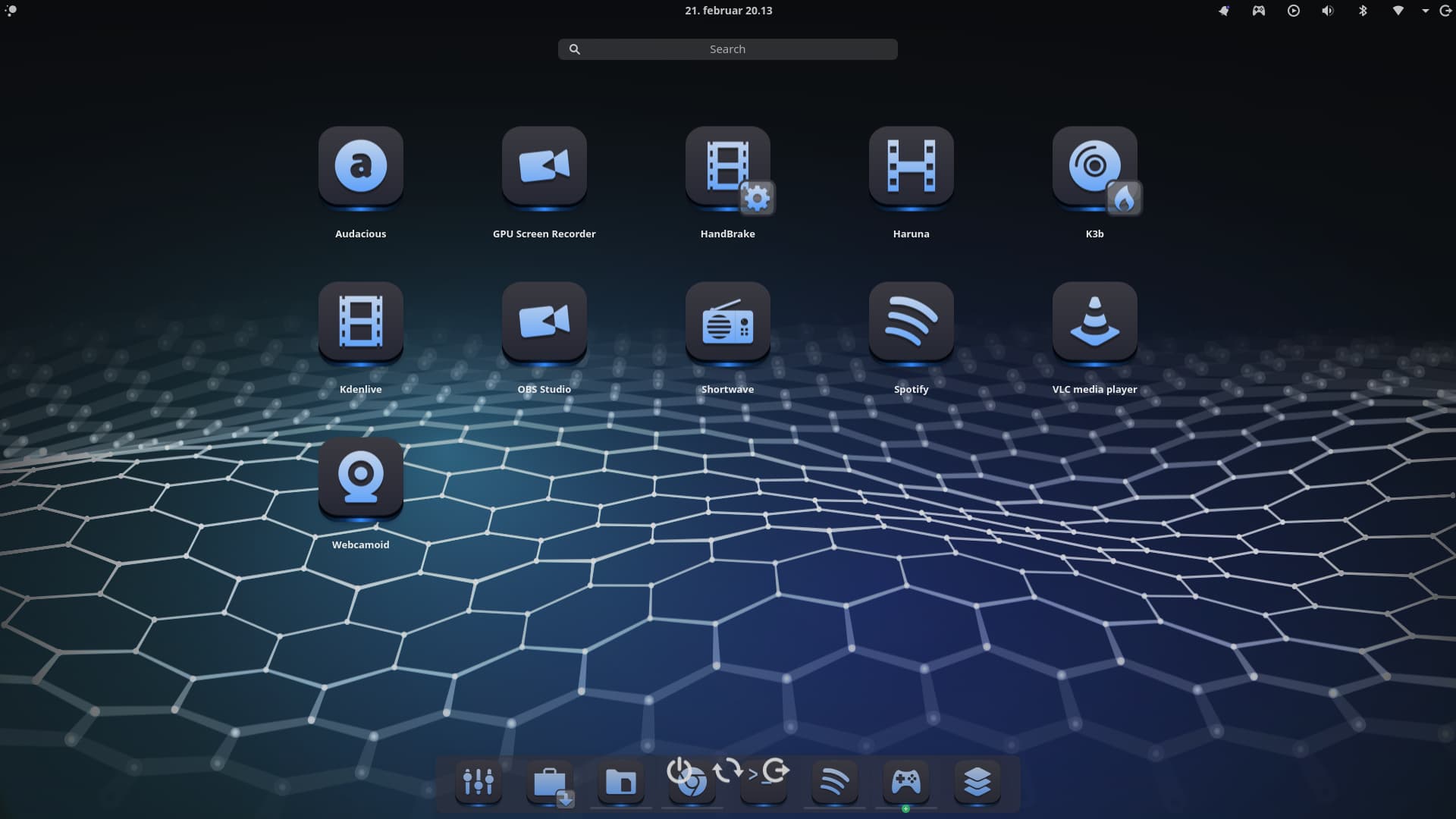Launch HandBrake video transcoder
Image resolution: width=1456 pixels, height=819 pixels.
pos(728,166)
